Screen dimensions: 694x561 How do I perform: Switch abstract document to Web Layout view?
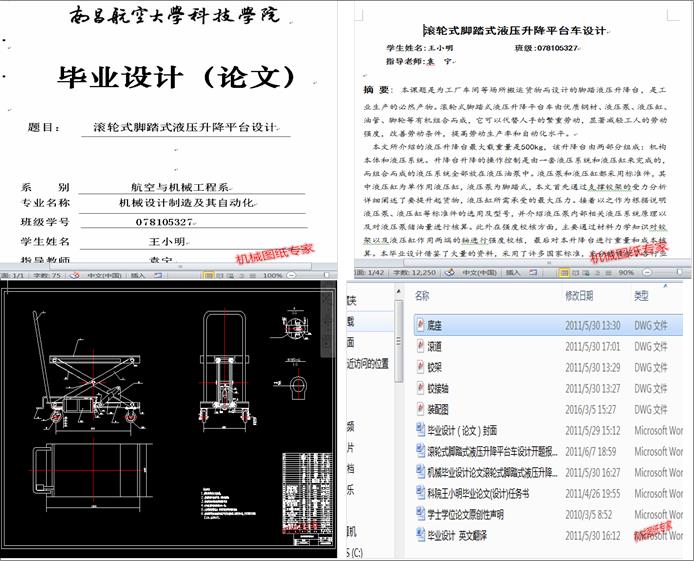586,273
